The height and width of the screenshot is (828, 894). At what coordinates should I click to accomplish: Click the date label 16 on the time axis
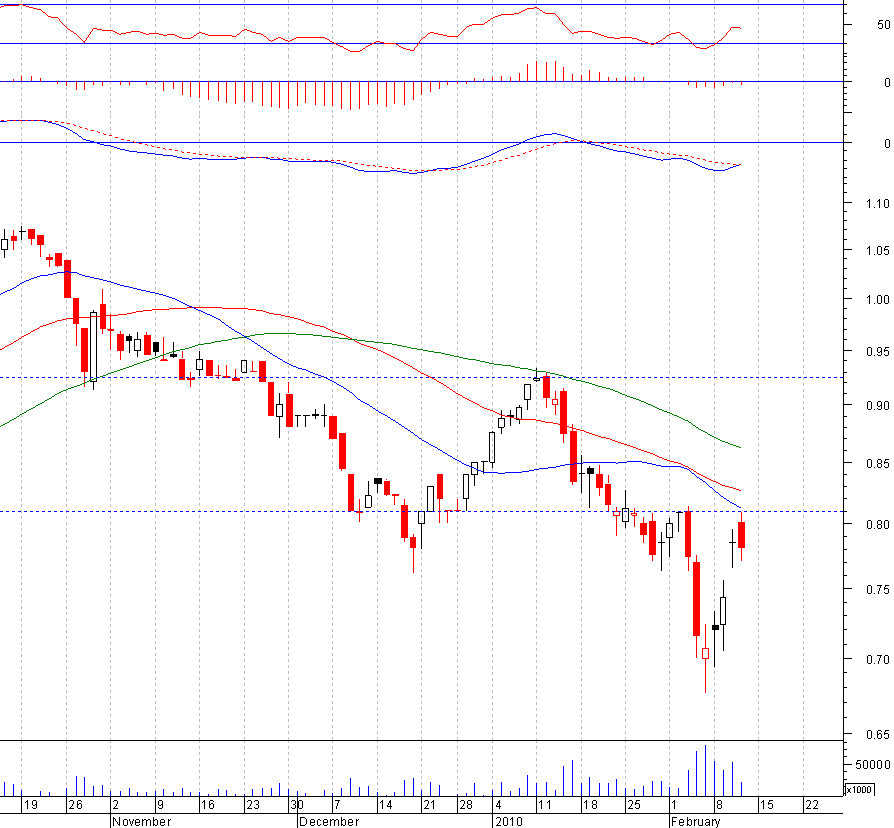click(x=208, y=805)
